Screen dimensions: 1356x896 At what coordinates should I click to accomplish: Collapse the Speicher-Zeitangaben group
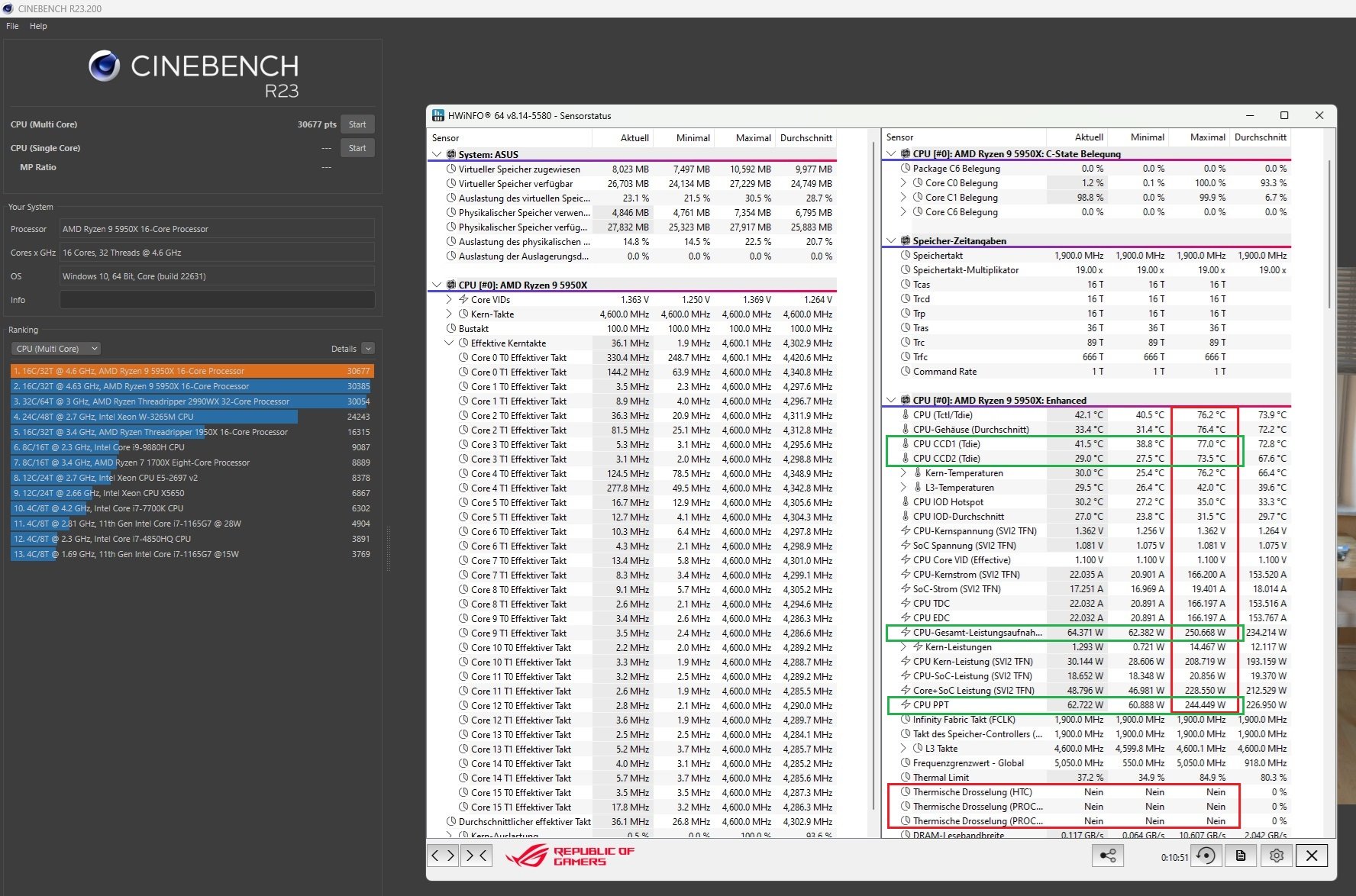(x=891, y=240)
